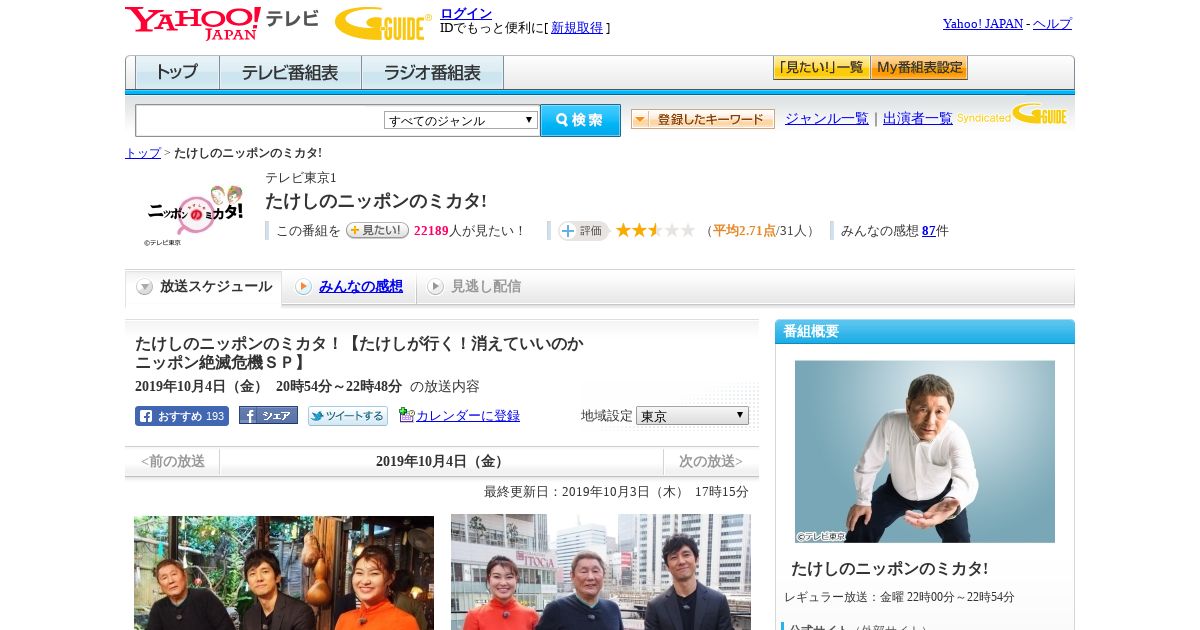Screen dimensions: 1200x630
Task: Click the right outdoor trio photo
Action: pyautogui.click(x=601, y=572)
